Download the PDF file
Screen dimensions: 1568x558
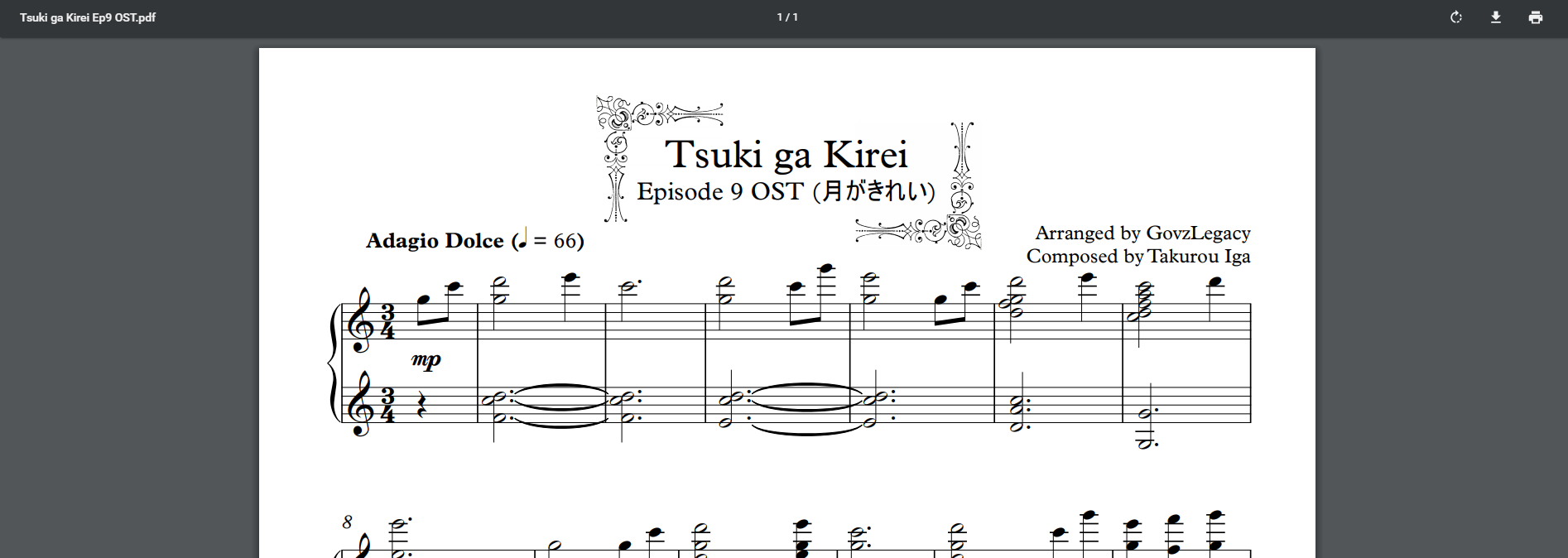click(x=1496, y=17)
